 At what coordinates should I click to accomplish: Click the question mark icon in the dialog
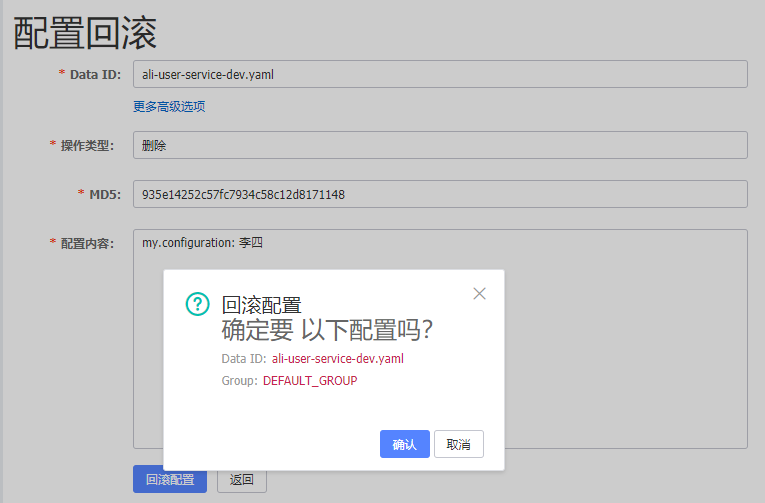198,304
